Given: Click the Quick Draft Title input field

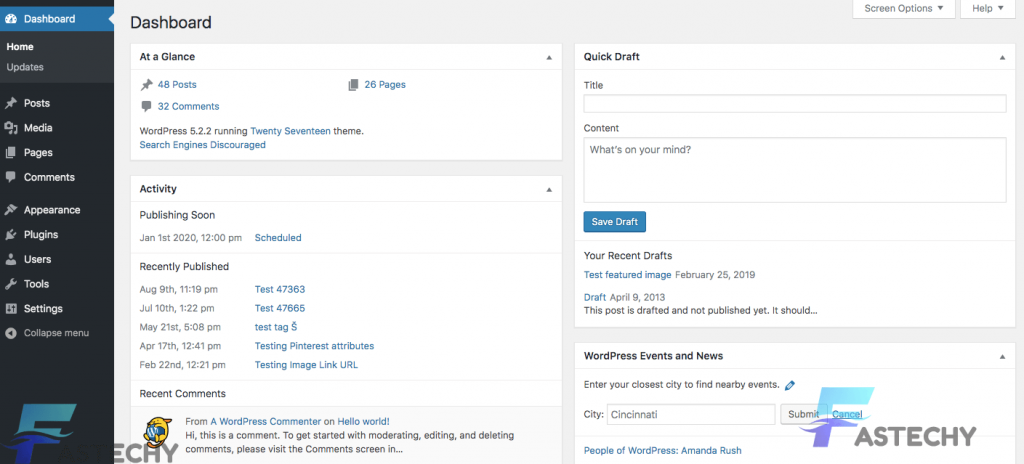Looking at the screenshot, I should pyautogui.click(x=795, y=104).
